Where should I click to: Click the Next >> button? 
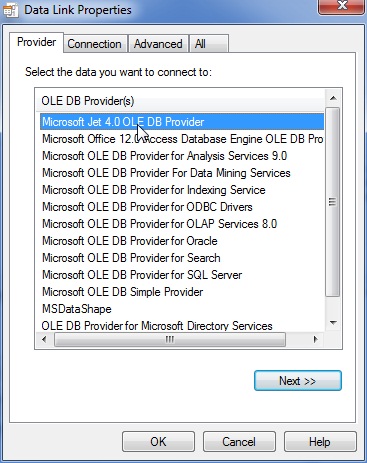coord(298,380)
